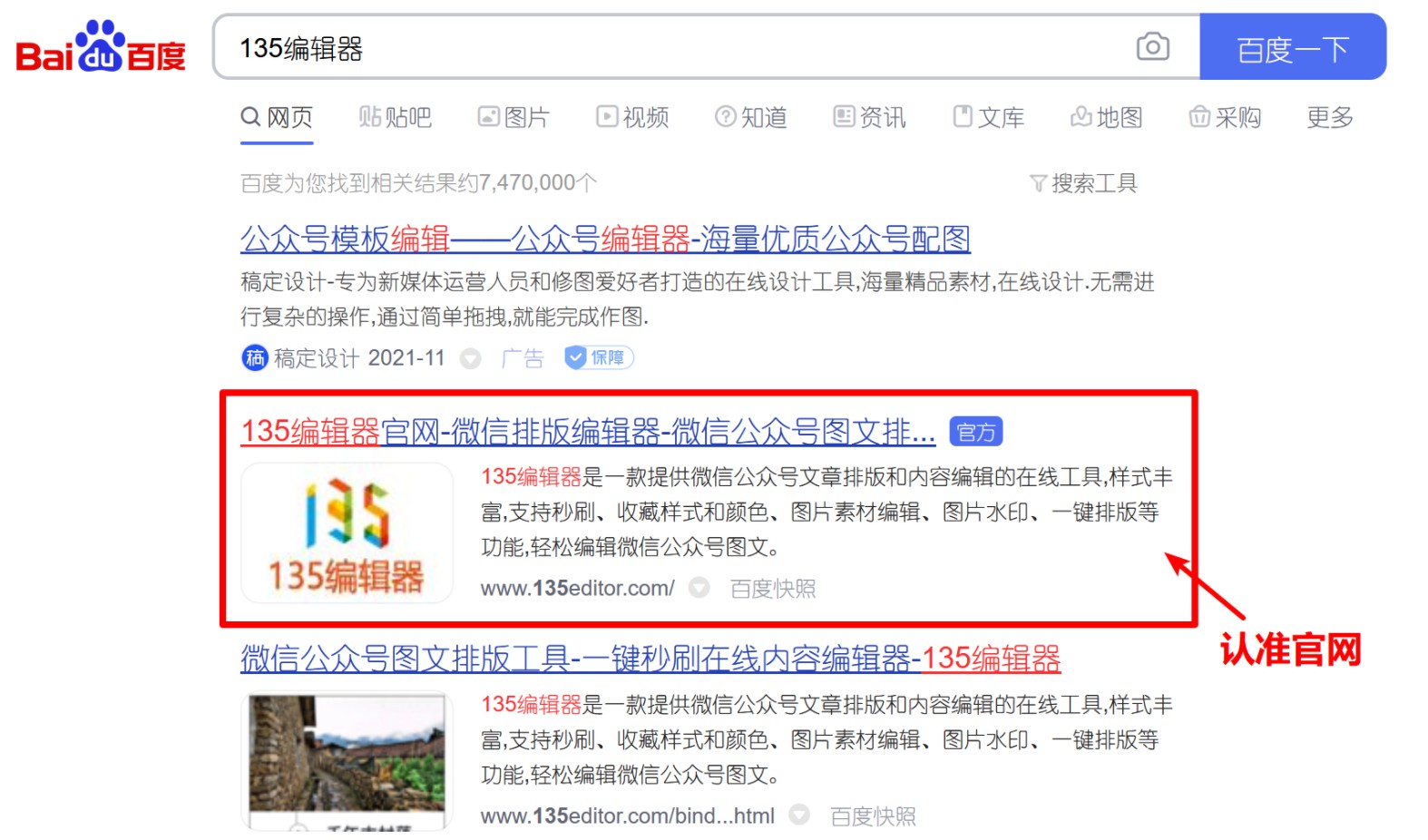Open 百度快照 for the official site result

[x=773, y=589]
